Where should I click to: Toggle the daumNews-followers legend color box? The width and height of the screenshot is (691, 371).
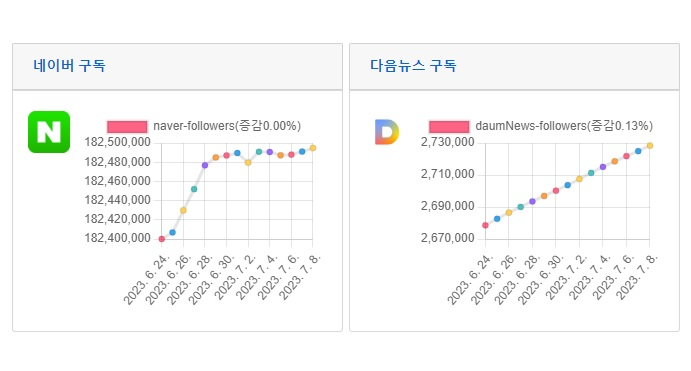[449, 126]
